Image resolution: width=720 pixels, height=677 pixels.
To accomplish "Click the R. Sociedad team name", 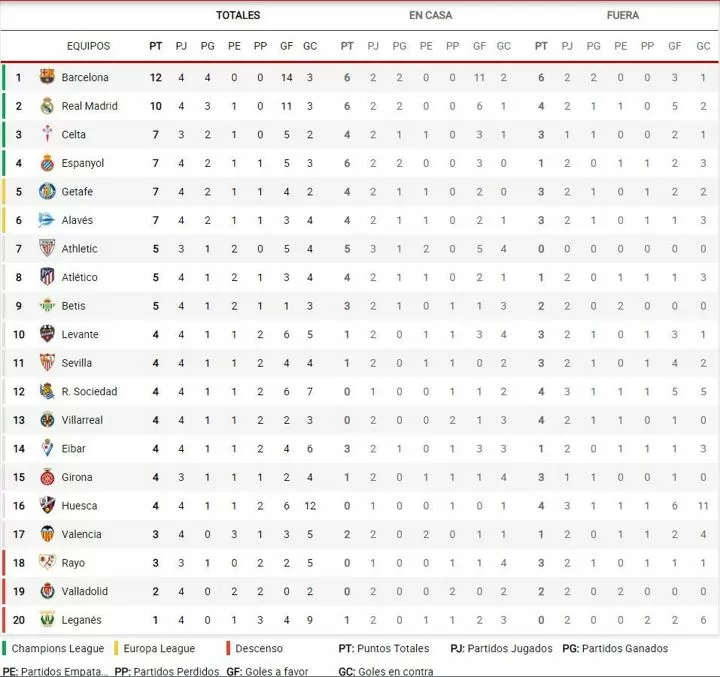I will click(89, 391).
